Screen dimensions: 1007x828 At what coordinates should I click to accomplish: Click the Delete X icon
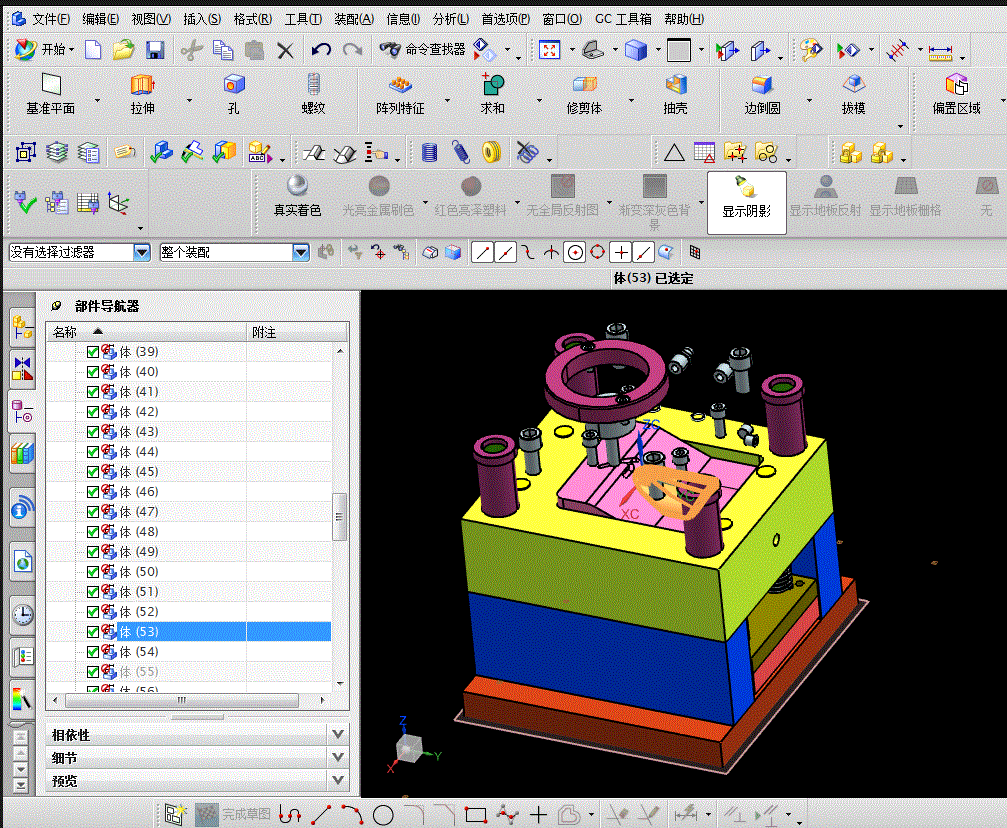[285, 50]
